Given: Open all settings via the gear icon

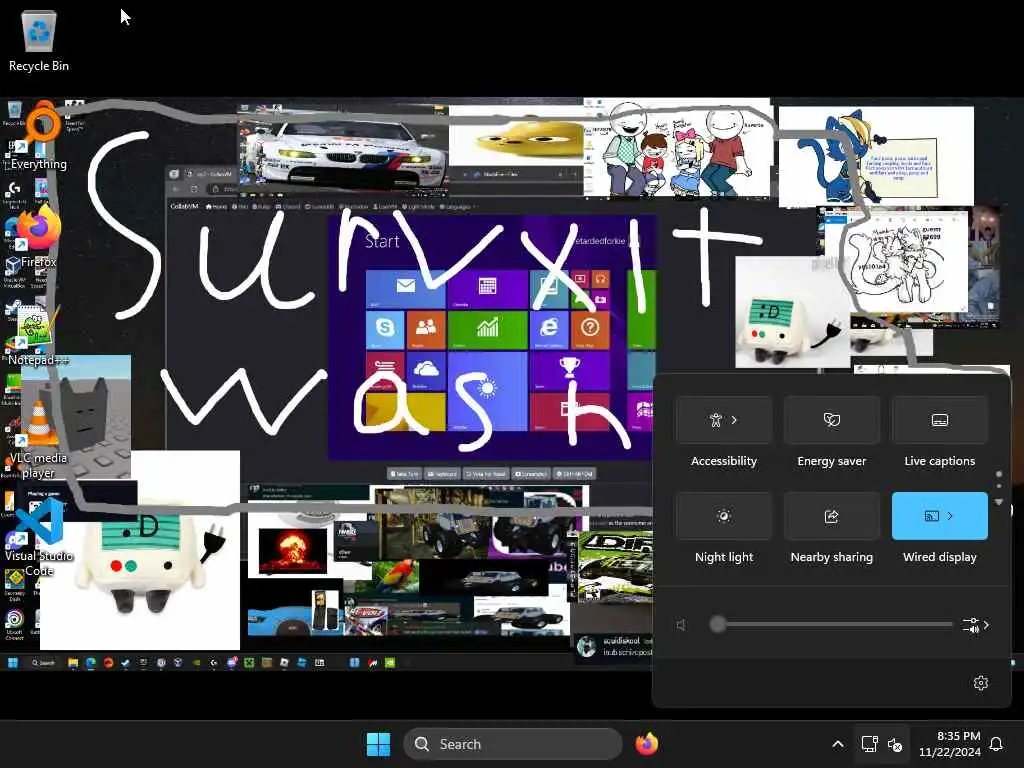Looking at the screenshot, I should point(981,683).
